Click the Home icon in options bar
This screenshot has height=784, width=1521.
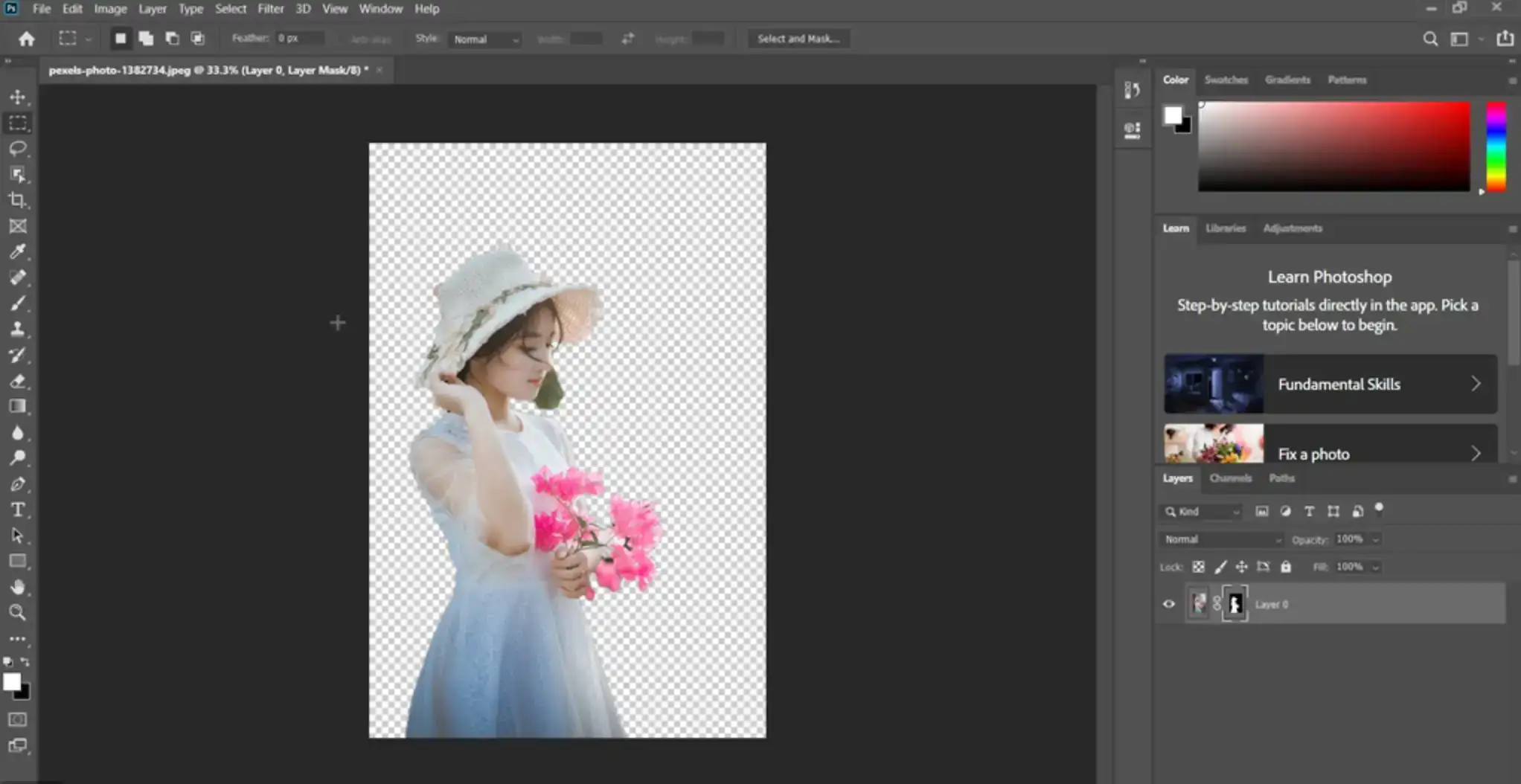point(27,39)
